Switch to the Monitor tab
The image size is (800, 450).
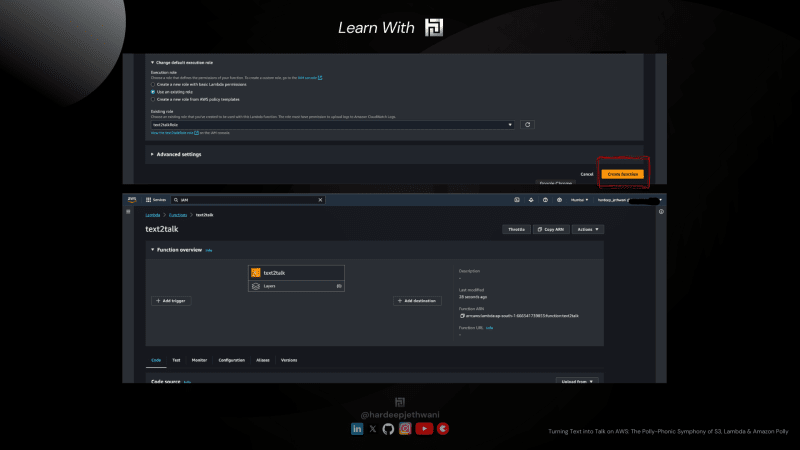[199, 360]
